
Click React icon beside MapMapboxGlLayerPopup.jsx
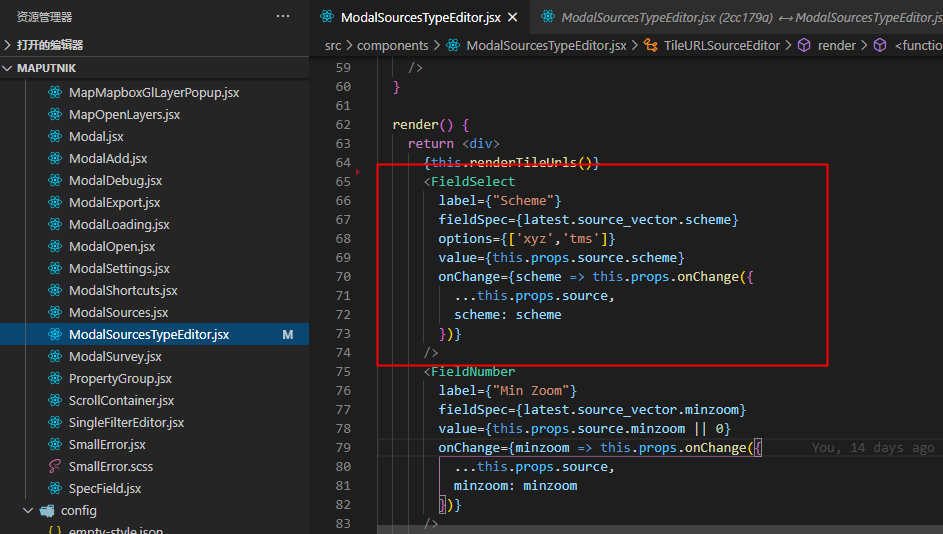55,92
